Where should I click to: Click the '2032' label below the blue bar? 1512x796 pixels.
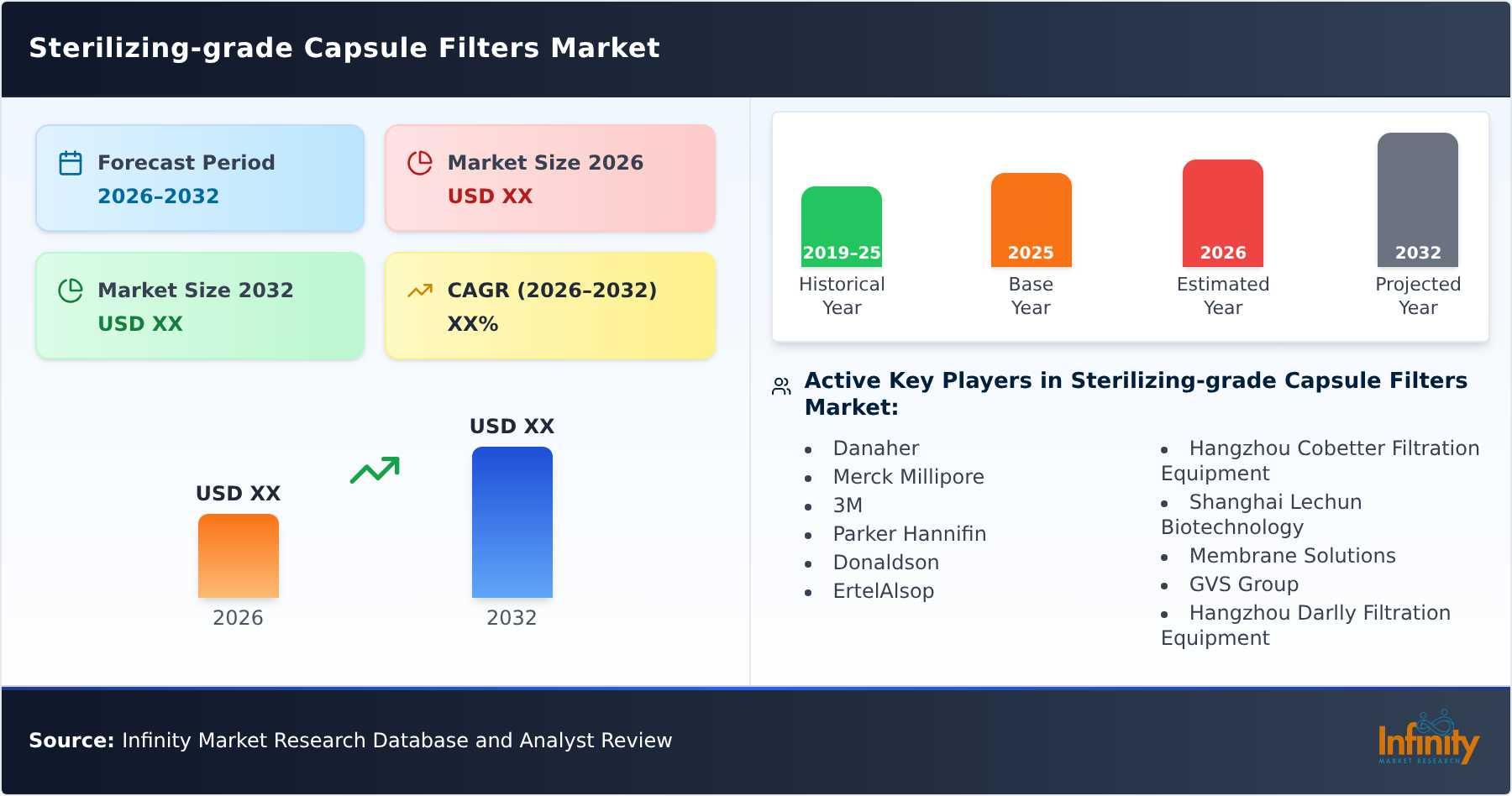click(x=512, y=618)
